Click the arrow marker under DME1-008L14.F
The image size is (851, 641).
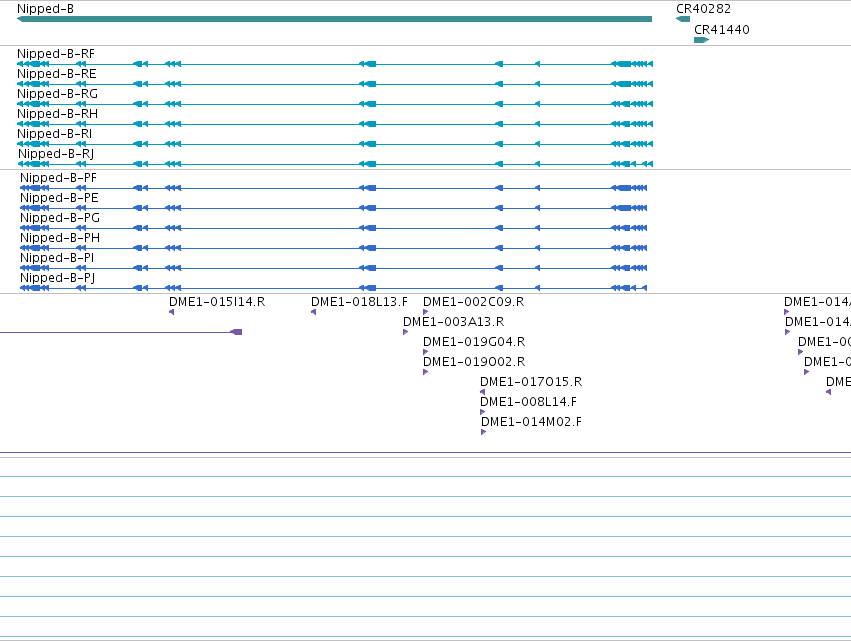[482, 412]
